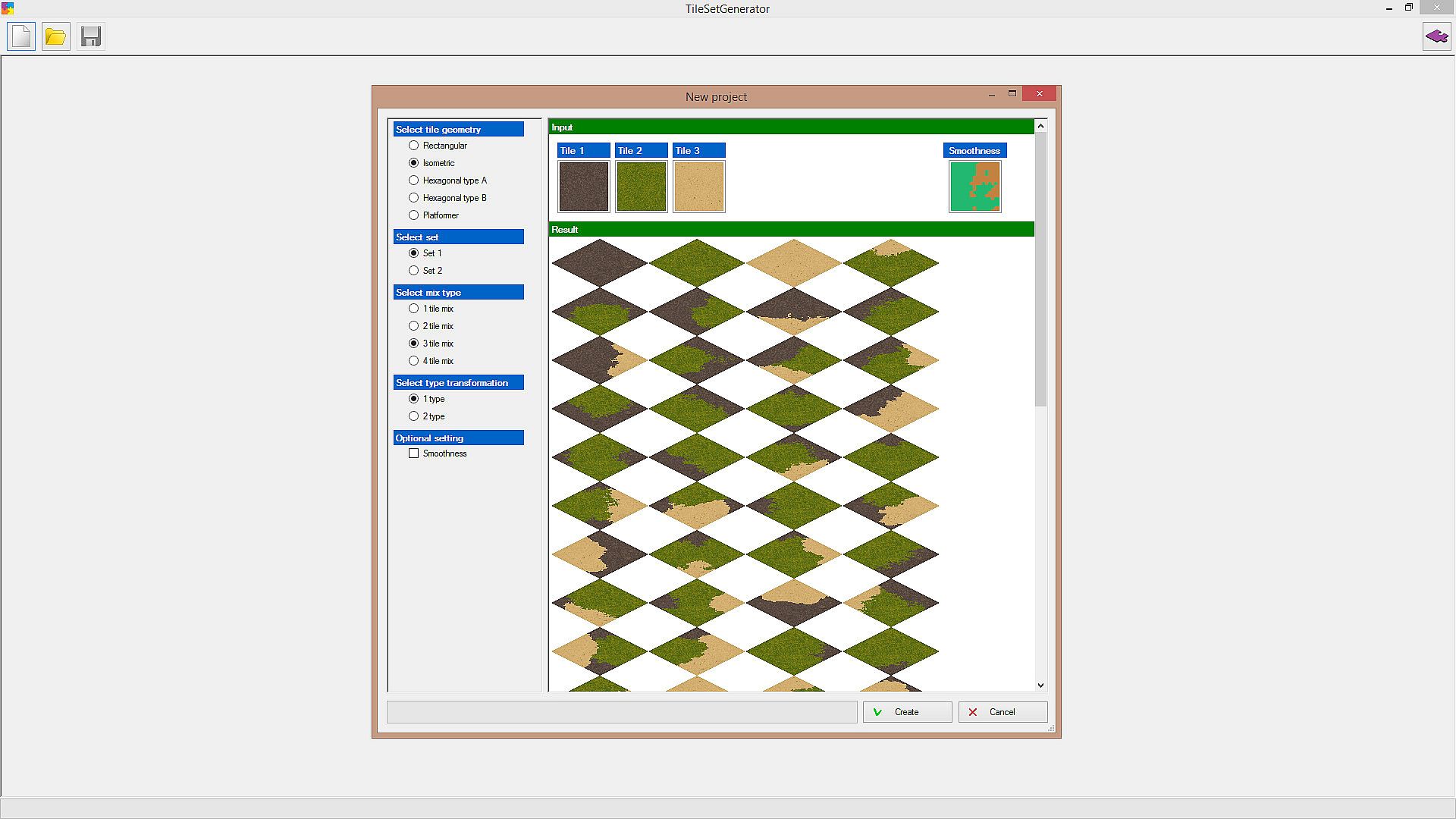Select 2 type transformation
Screen dimensions: 1456x819
(x=414, y=416)
